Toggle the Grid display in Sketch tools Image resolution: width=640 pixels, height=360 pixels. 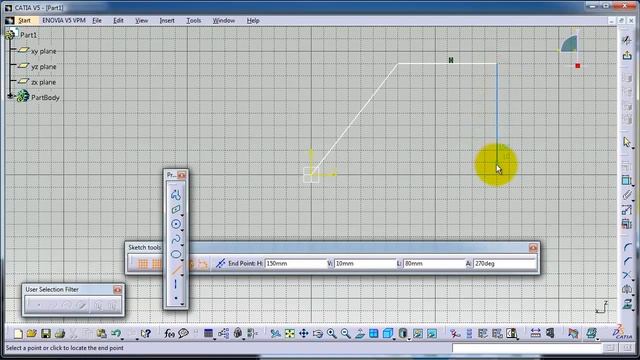coord(142,264)
